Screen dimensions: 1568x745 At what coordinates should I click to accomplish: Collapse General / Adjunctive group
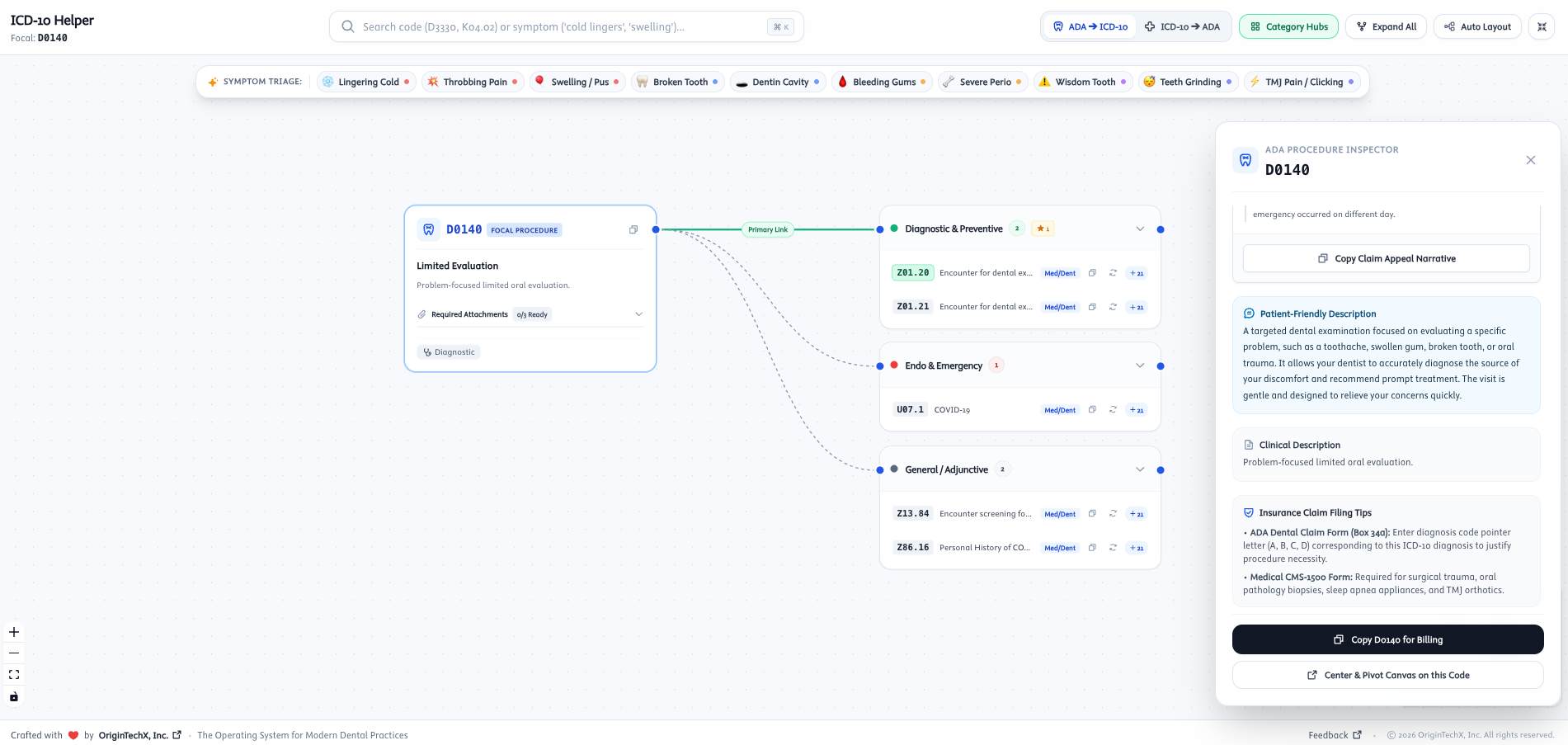click(x=1140, y=469)
